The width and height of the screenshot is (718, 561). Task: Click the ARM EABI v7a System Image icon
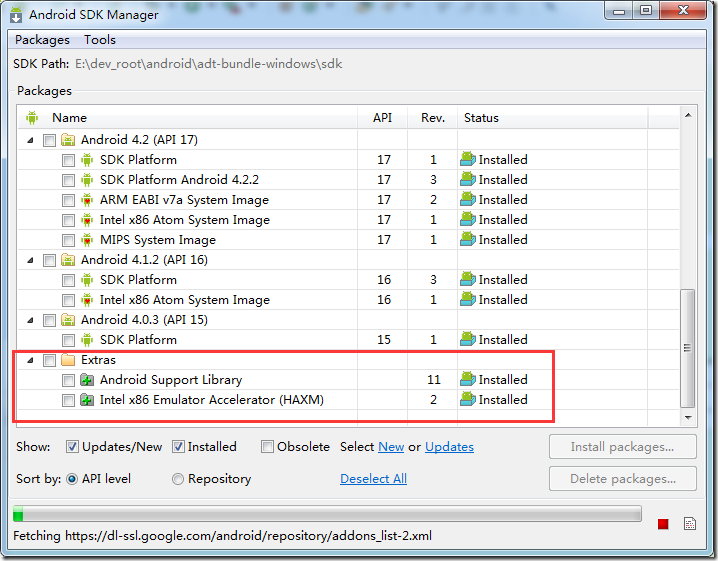(87, 200)
